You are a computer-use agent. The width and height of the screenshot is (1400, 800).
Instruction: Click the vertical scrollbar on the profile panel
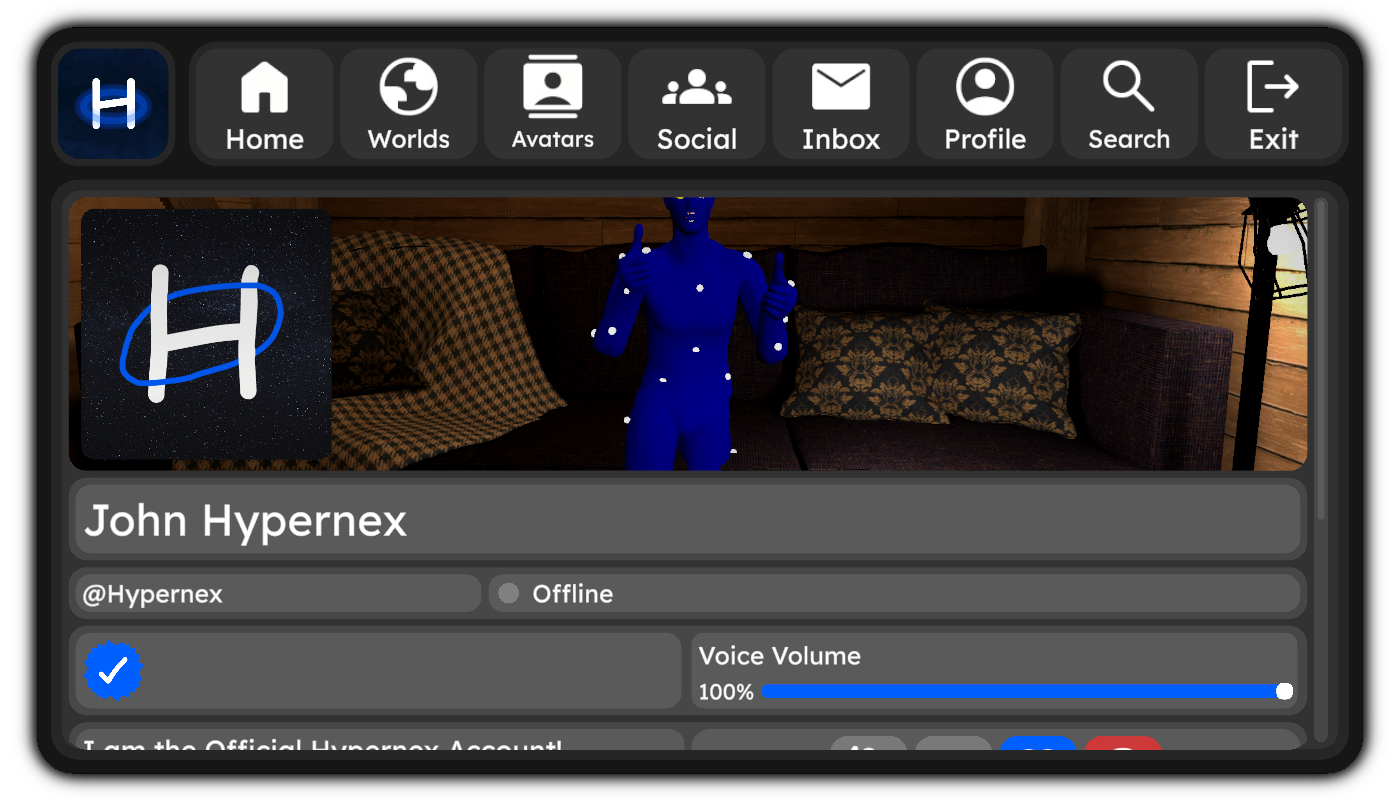point(1321,360)
